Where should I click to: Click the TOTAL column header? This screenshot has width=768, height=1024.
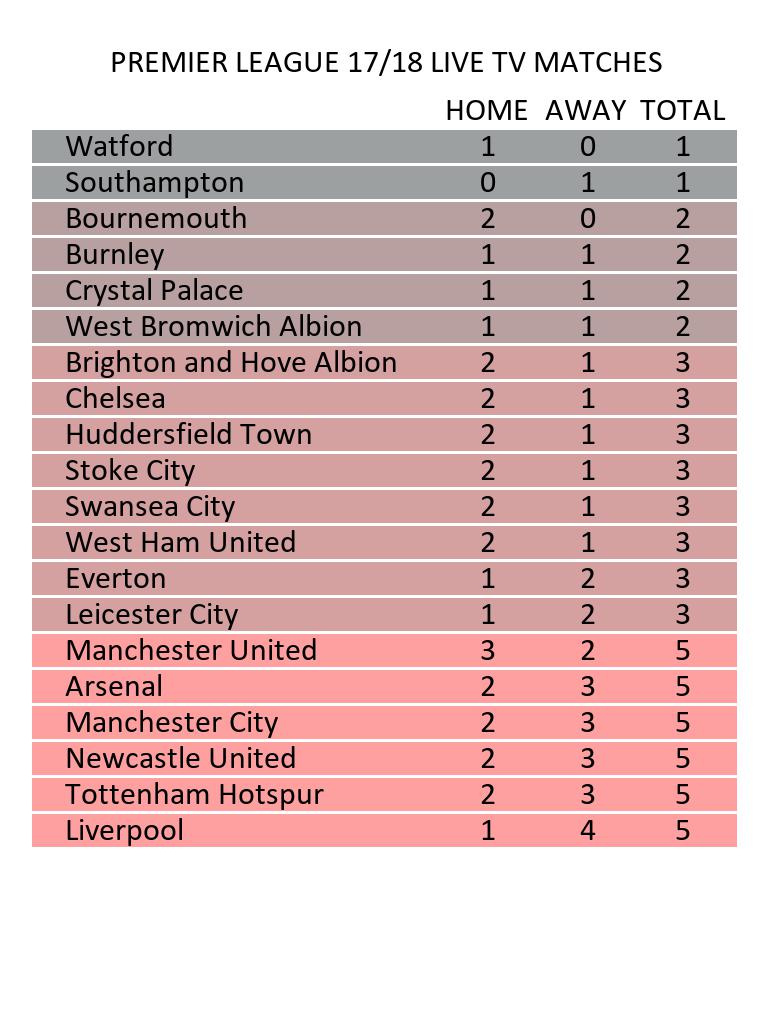point(682,111)
